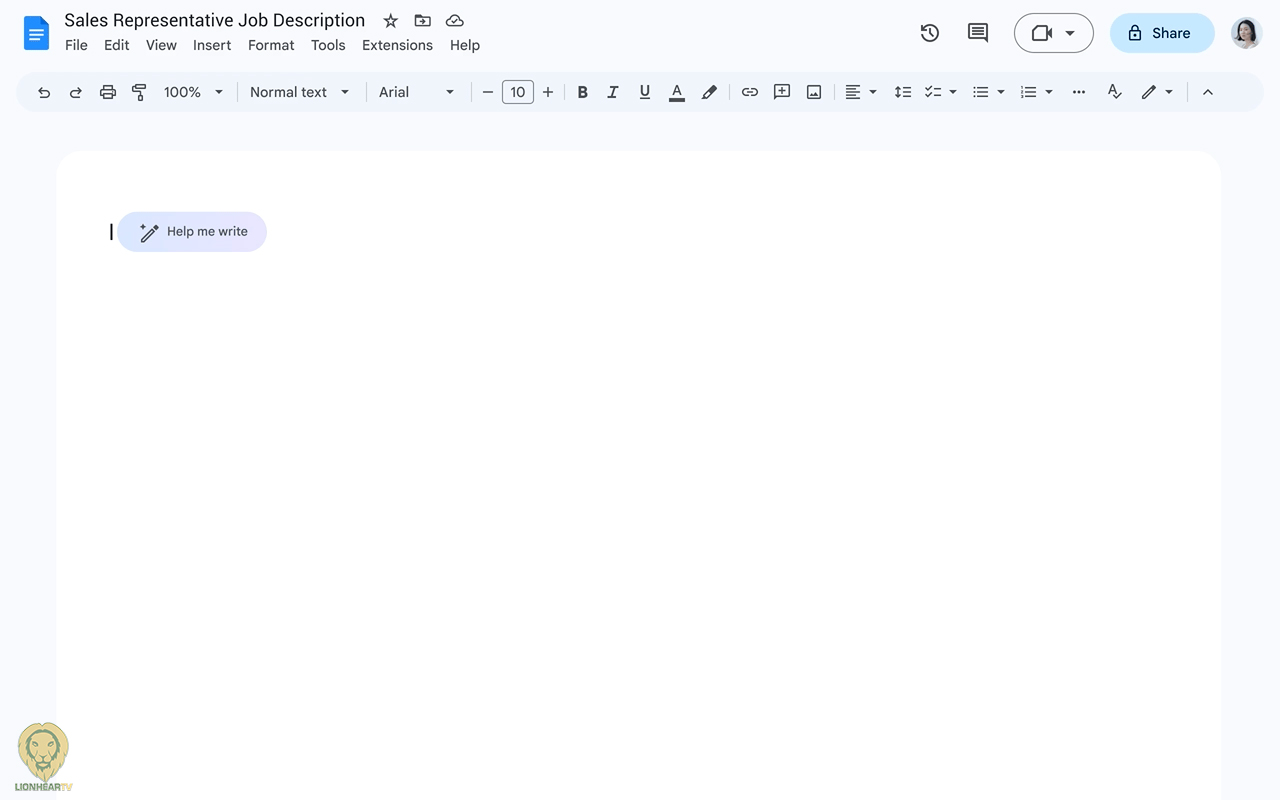Open the Format menu

point(271,45)
